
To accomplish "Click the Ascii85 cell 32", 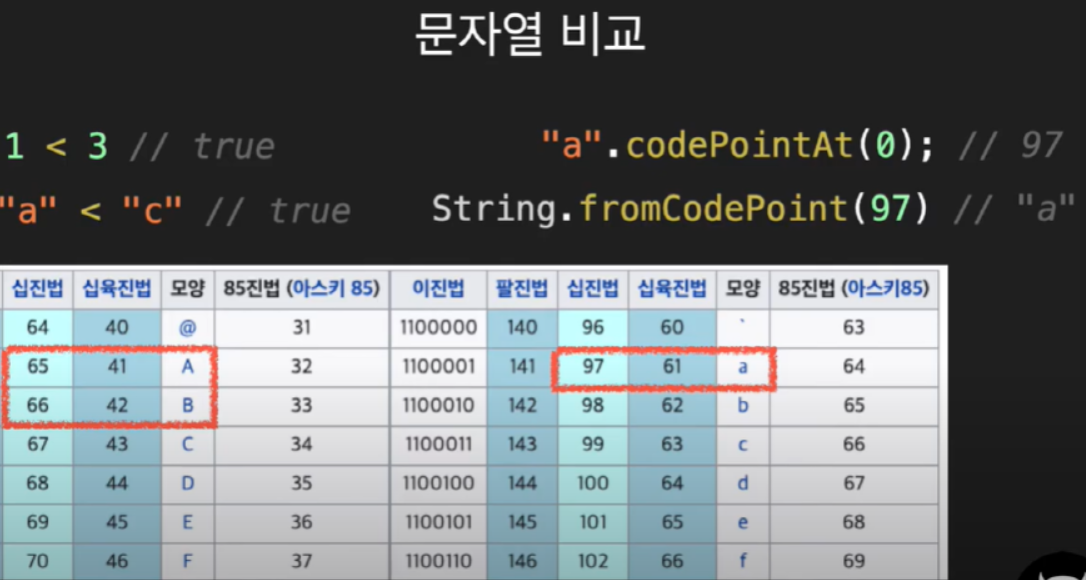I will coord(301,367).
